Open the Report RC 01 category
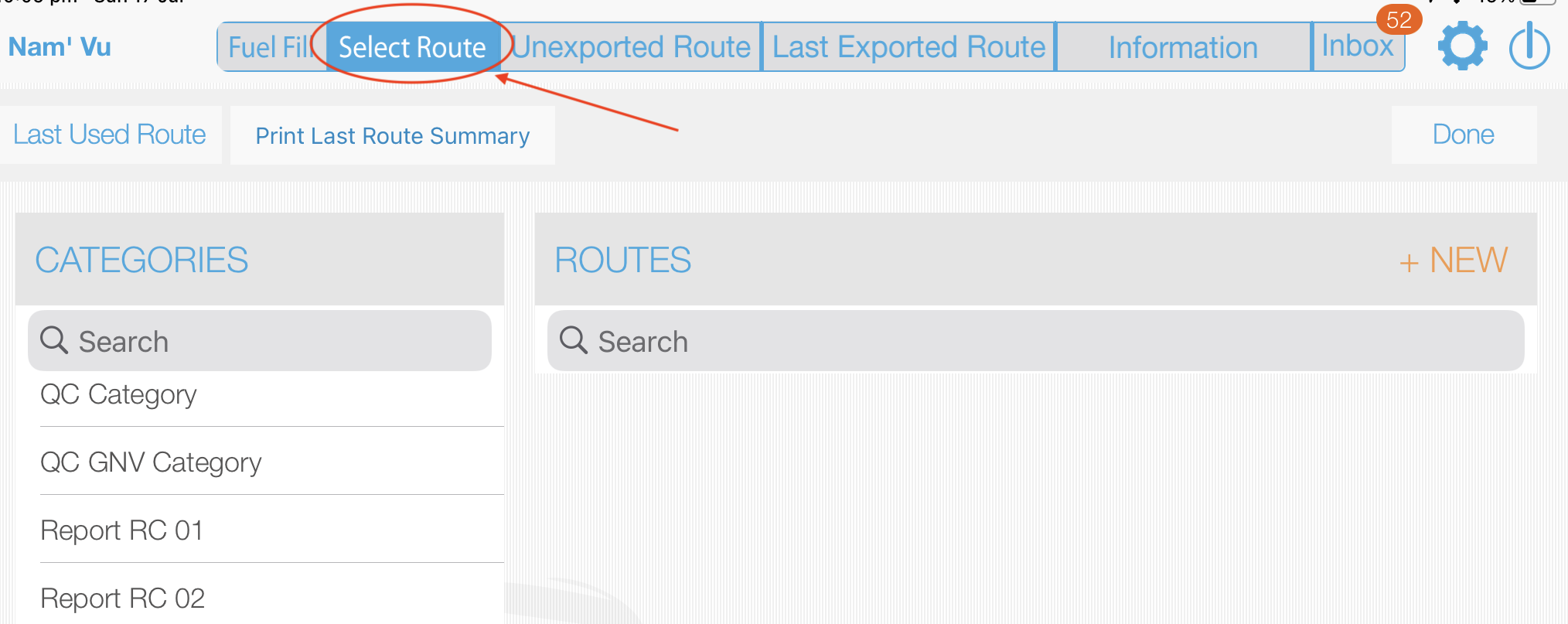The image size is (1568, 624). pos(121,530)
